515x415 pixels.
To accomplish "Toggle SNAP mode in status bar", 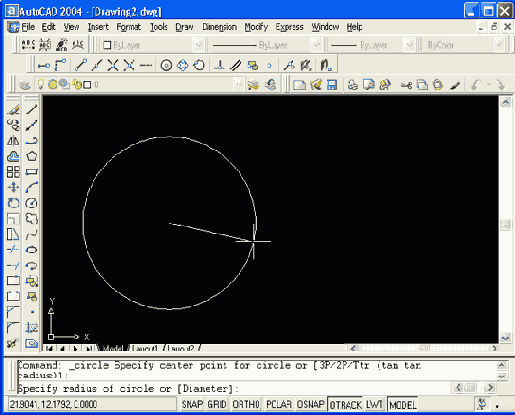I will click(x=192, y=404).
